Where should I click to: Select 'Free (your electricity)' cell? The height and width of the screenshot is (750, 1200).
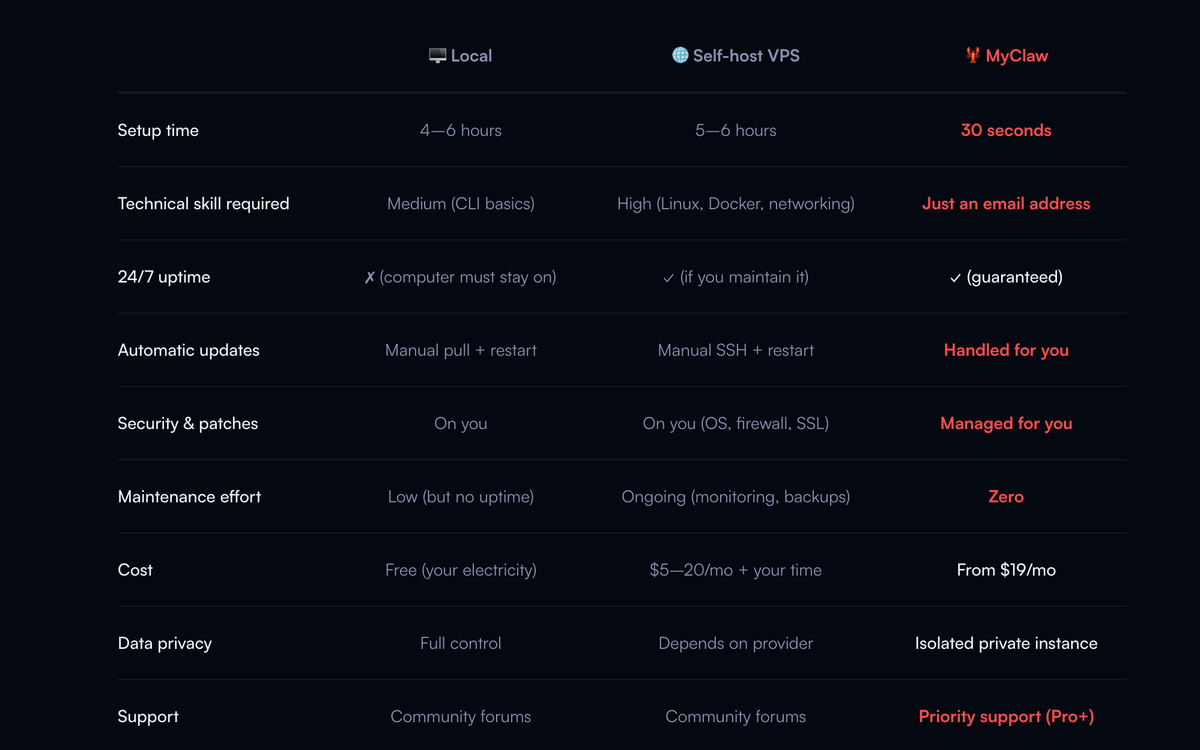click(x=461, y=570)
